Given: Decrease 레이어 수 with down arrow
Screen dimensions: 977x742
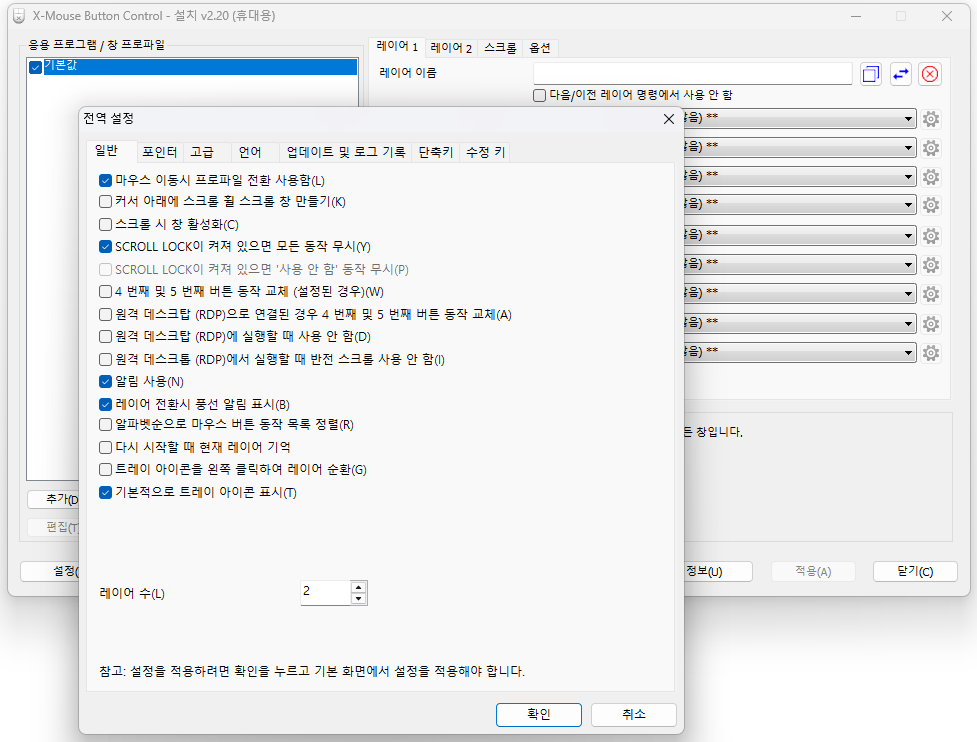Looking at the screenshot, I should (358, 599).
